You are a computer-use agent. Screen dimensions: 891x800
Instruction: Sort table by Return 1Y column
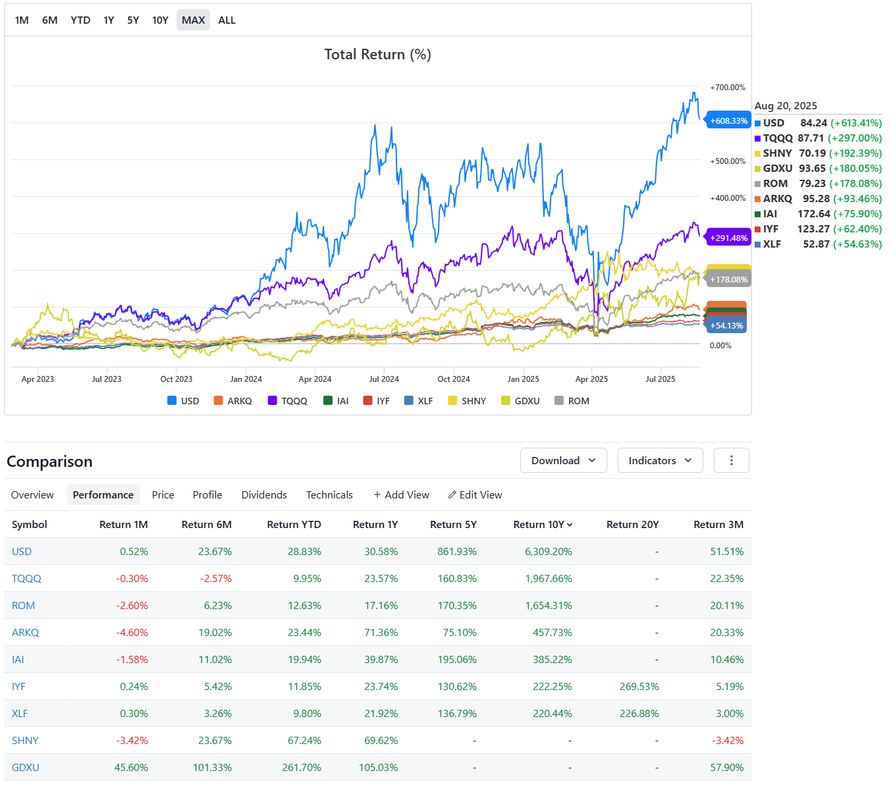[x=375, y=525]
